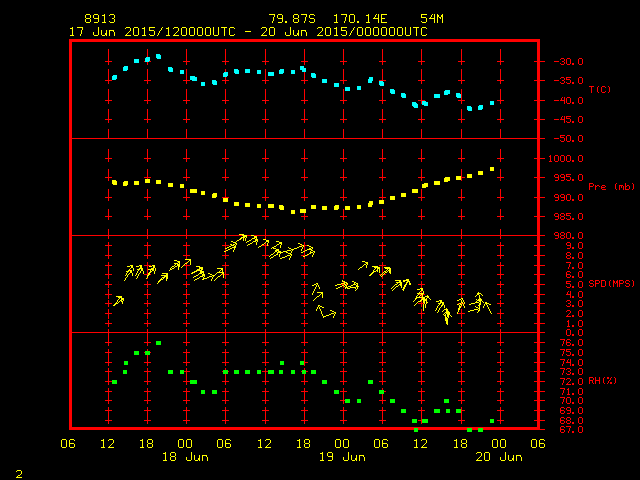Screen dimensions: 640x480
Task: Click the -30.0 temperature axis label
Action: click(x=568, y=62)
